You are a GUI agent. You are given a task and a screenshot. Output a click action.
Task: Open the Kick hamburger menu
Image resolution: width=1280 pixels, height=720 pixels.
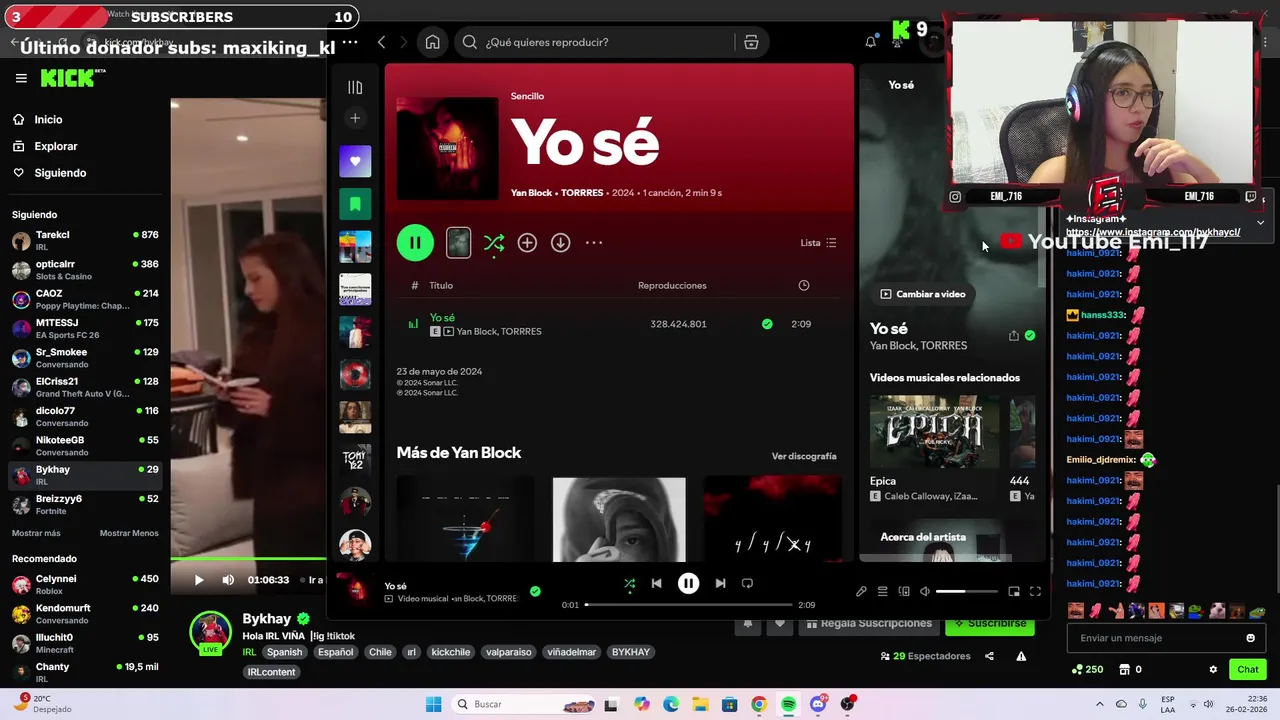coord(21,78)
